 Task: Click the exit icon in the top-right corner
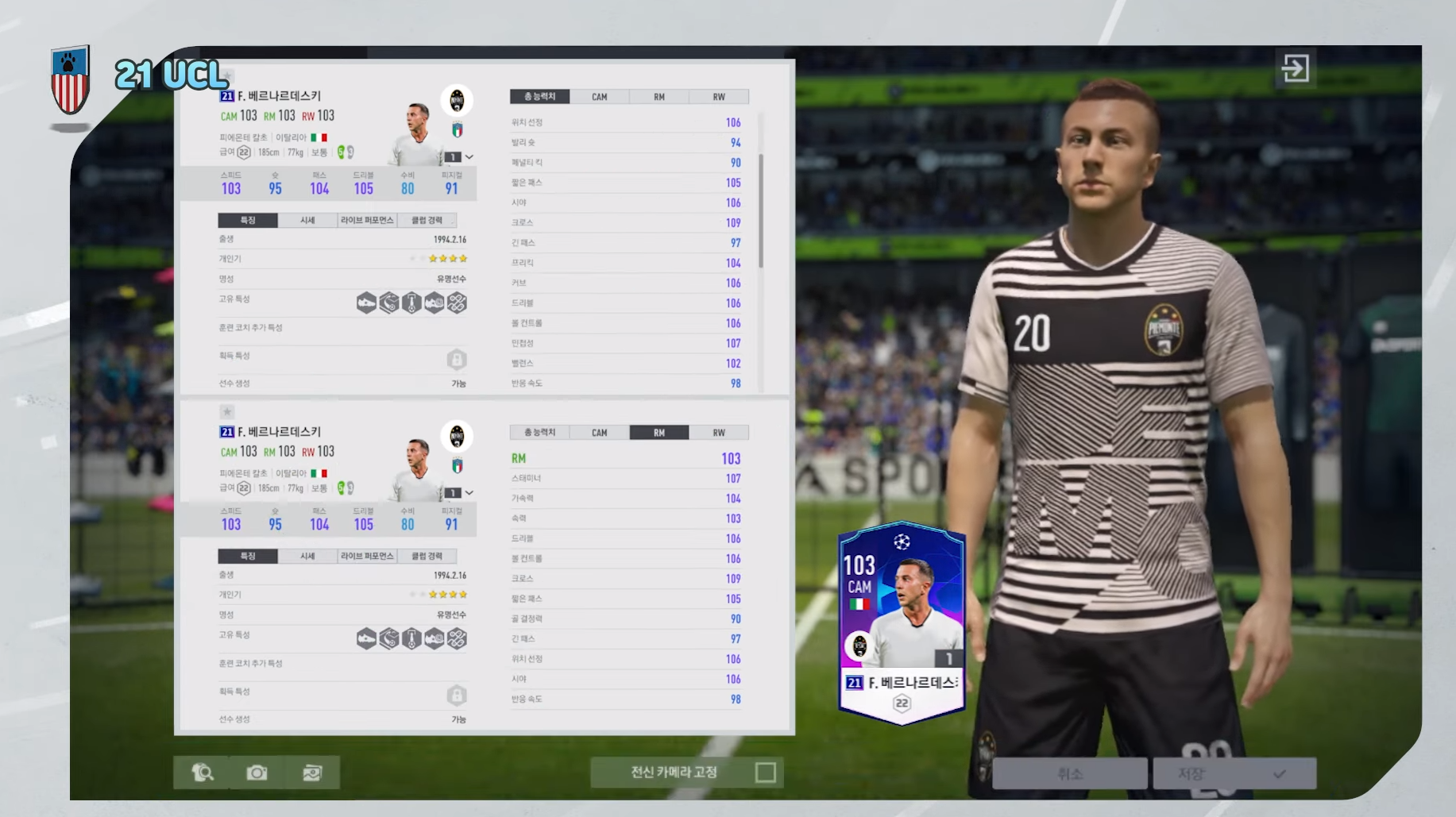(x=1295, y=68)
